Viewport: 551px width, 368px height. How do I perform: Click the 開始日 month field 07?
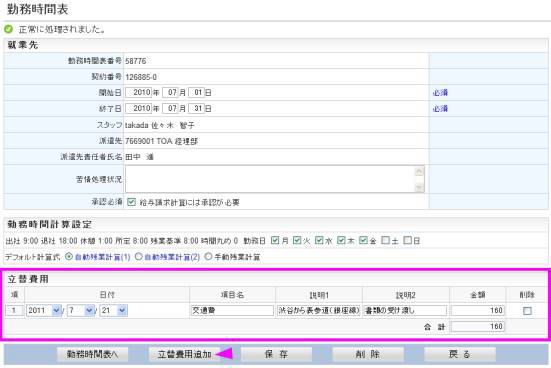click(170, 92)
